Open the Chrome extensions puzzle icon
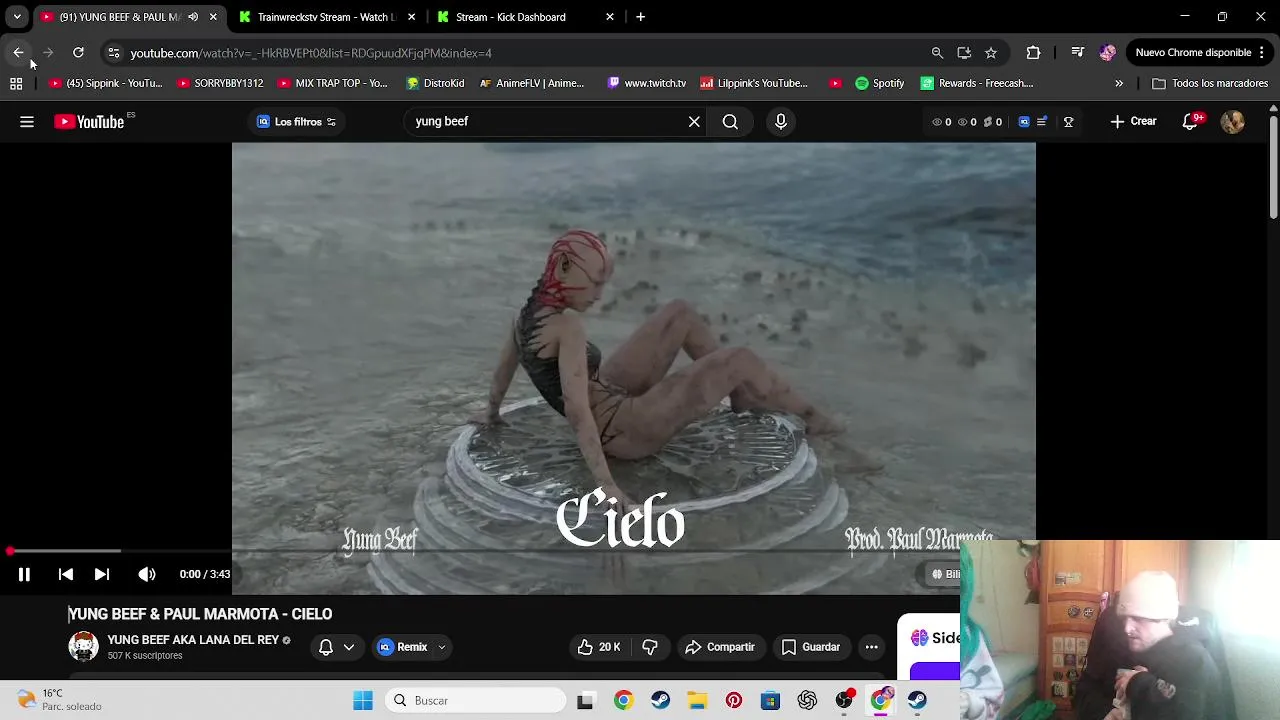This screenshot has height=720, width=1280. [x=1033, y=53]
